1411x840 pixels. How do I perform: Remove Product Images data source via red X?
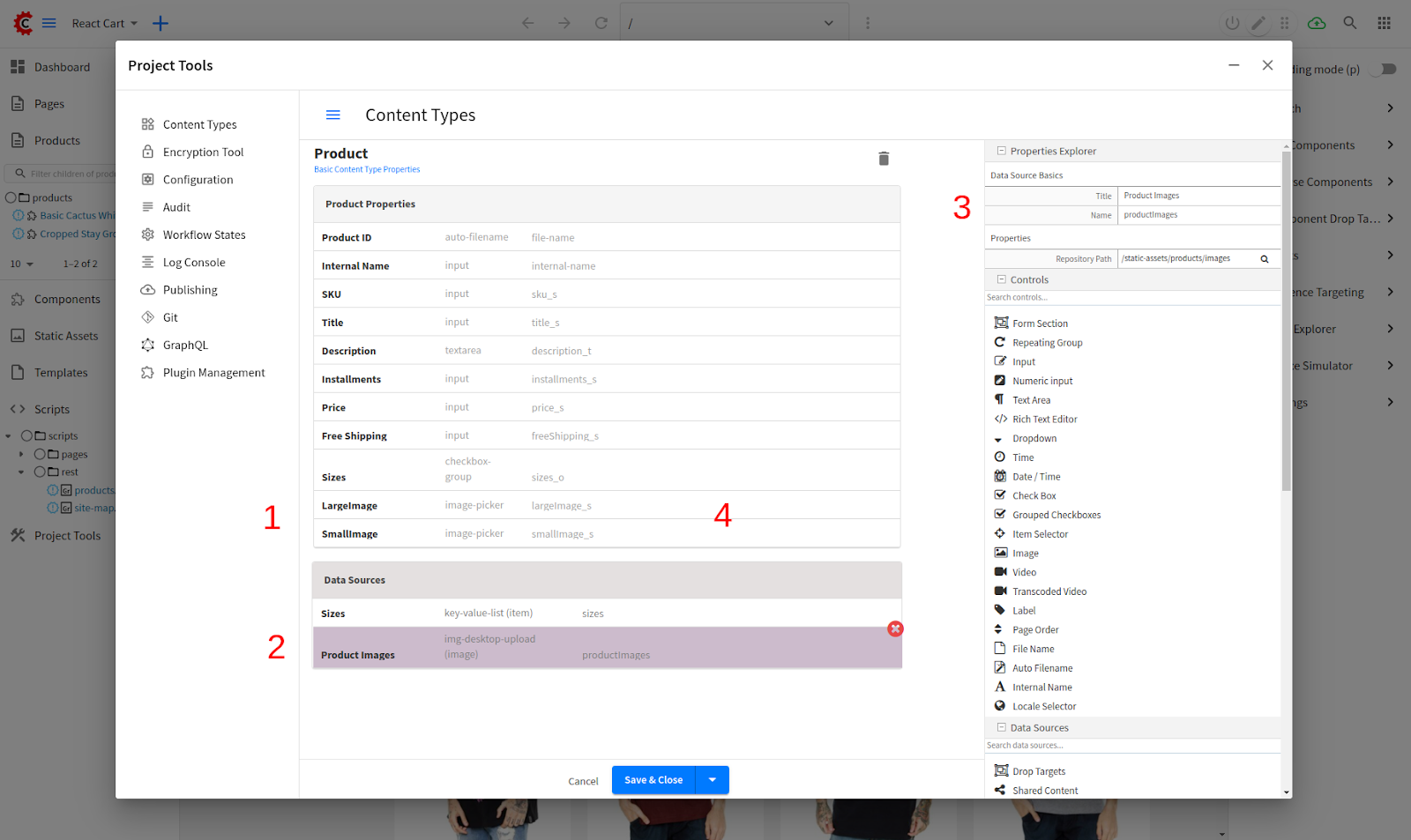(895, 628)
